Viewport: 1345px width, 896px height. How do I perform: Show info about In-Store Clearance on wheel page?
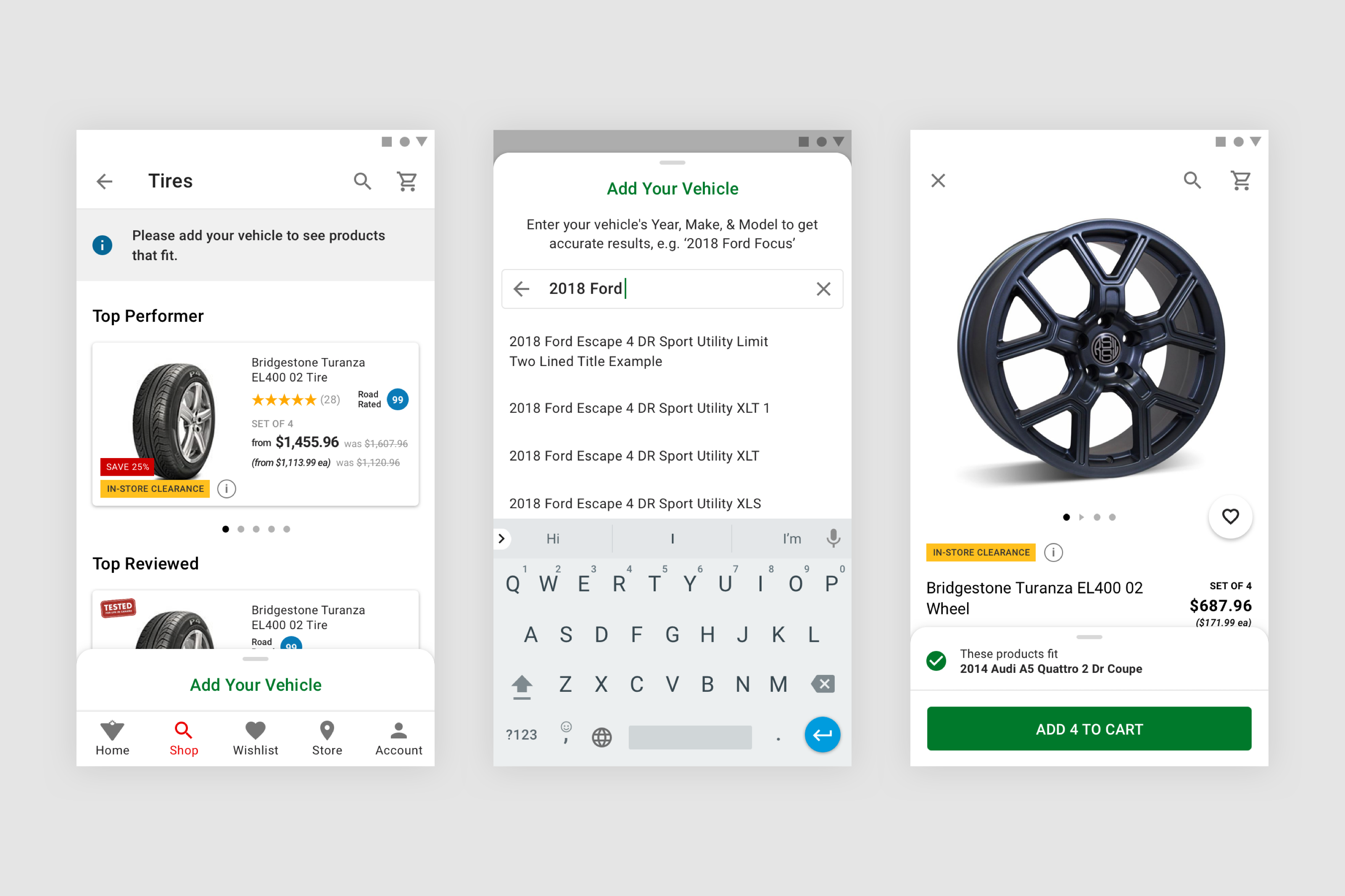(1054, 553)
